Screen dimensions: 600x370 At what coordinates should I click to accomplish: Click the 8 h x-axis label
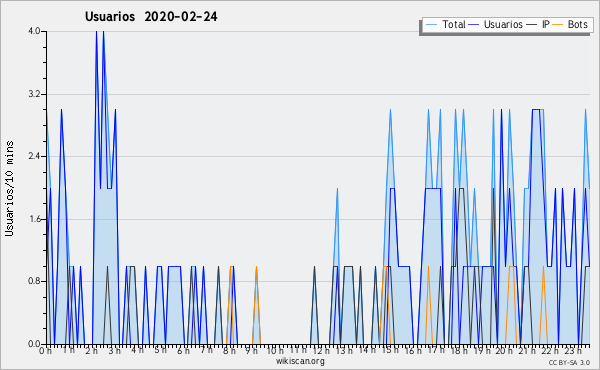pyautogui.click(x=229, y=351)
